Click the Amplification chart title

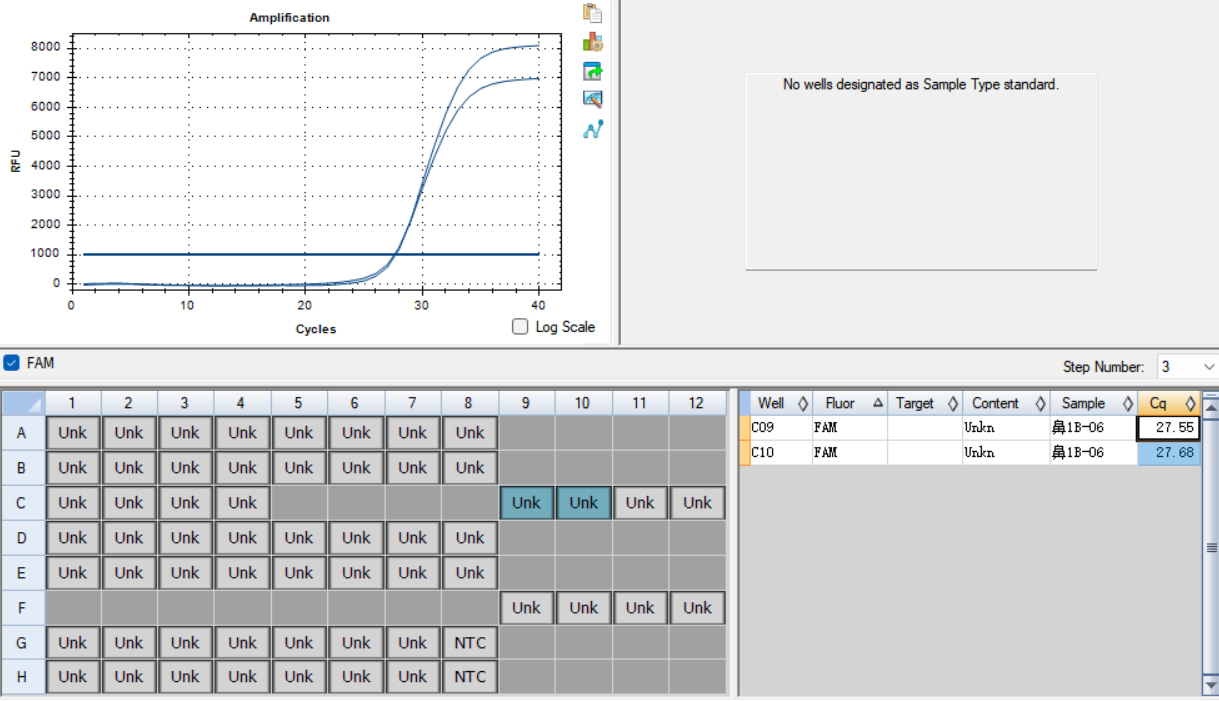pos(289,17)
